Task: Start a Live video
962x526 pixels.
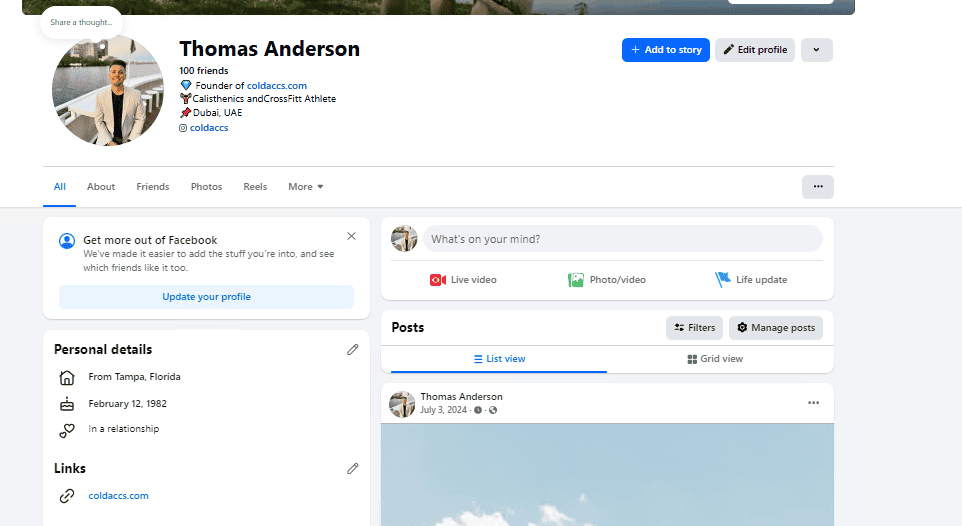Action: [463, 280]
